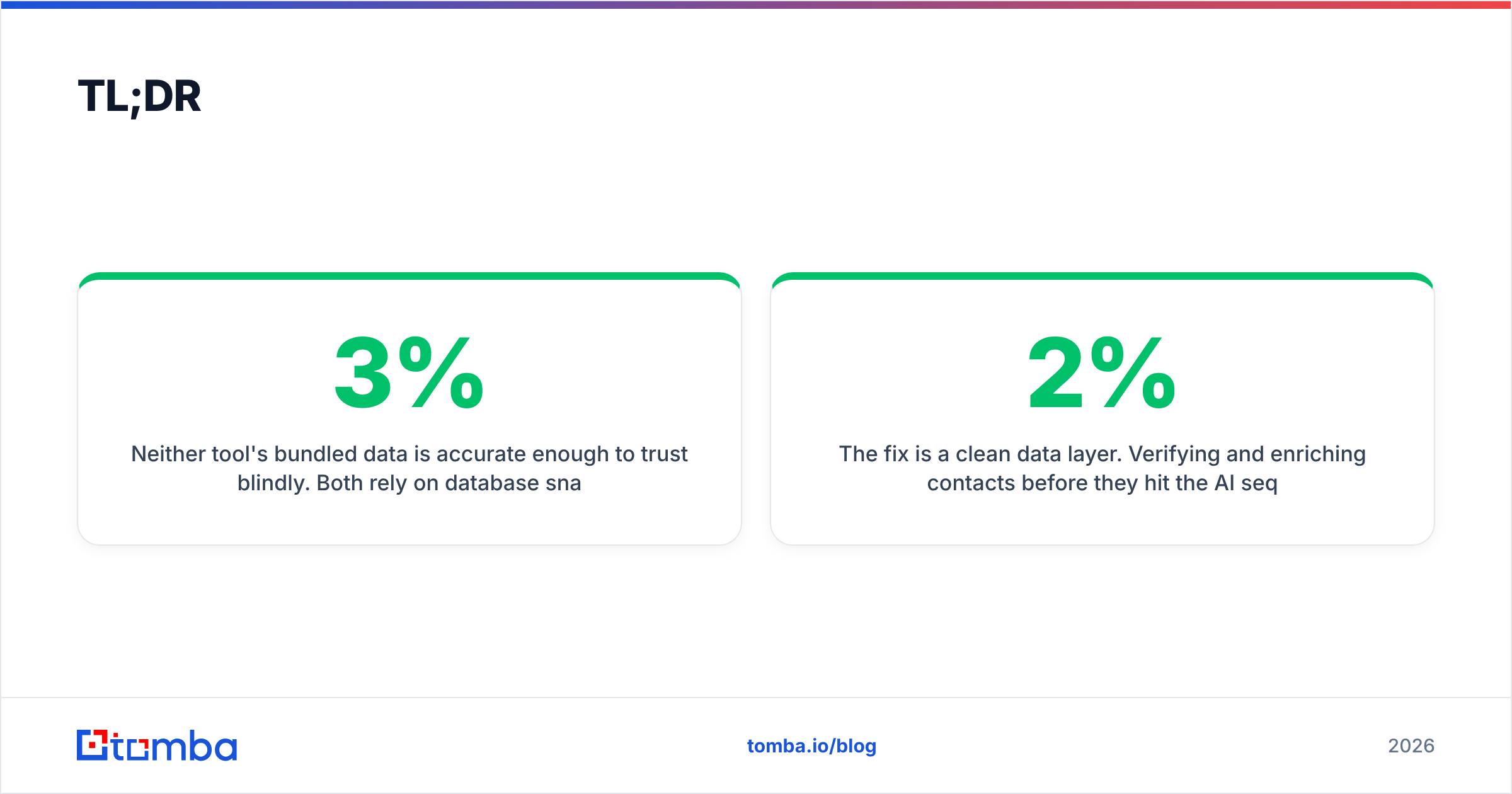Click the phrase 'Neither tool's bundled data'
This screenshot has width=1512, height=794.
(269, 454)
